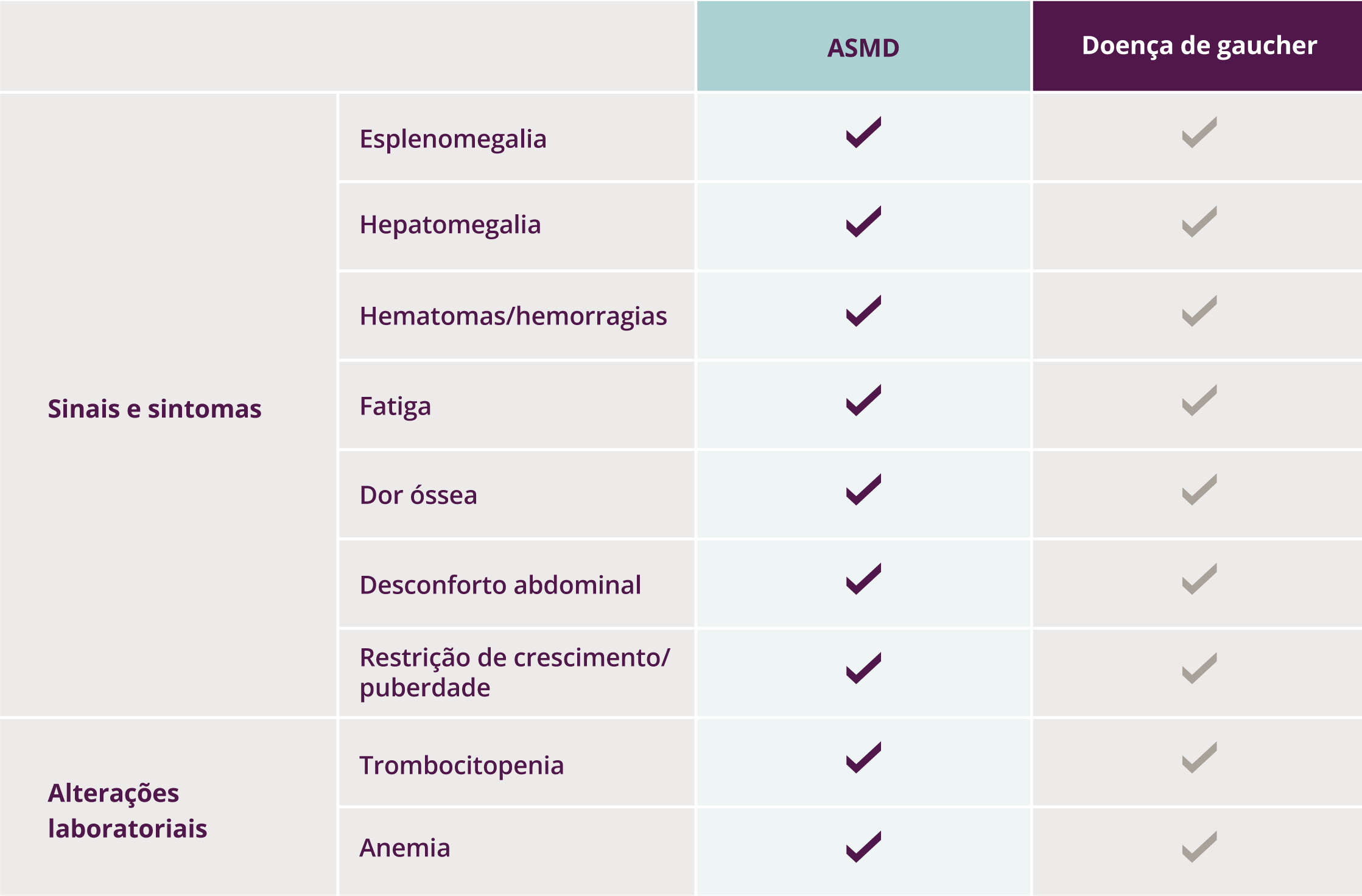
Task: Click the Hematomas/hemorragias row label
Action: tap(513, 317)
